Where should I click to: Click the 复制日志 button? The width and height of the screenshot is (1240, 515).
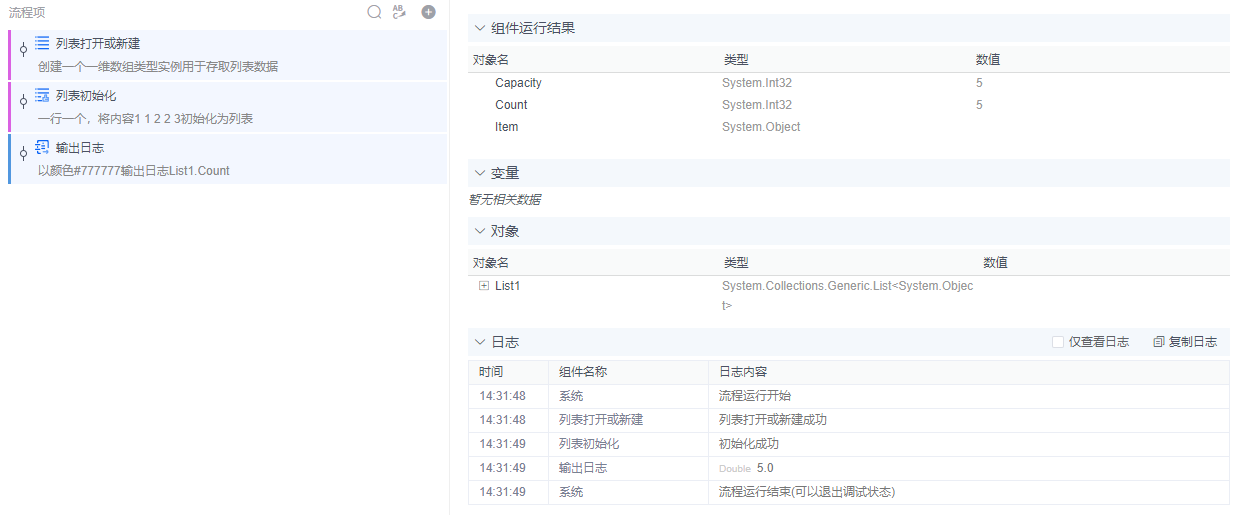click(1185, 342)
